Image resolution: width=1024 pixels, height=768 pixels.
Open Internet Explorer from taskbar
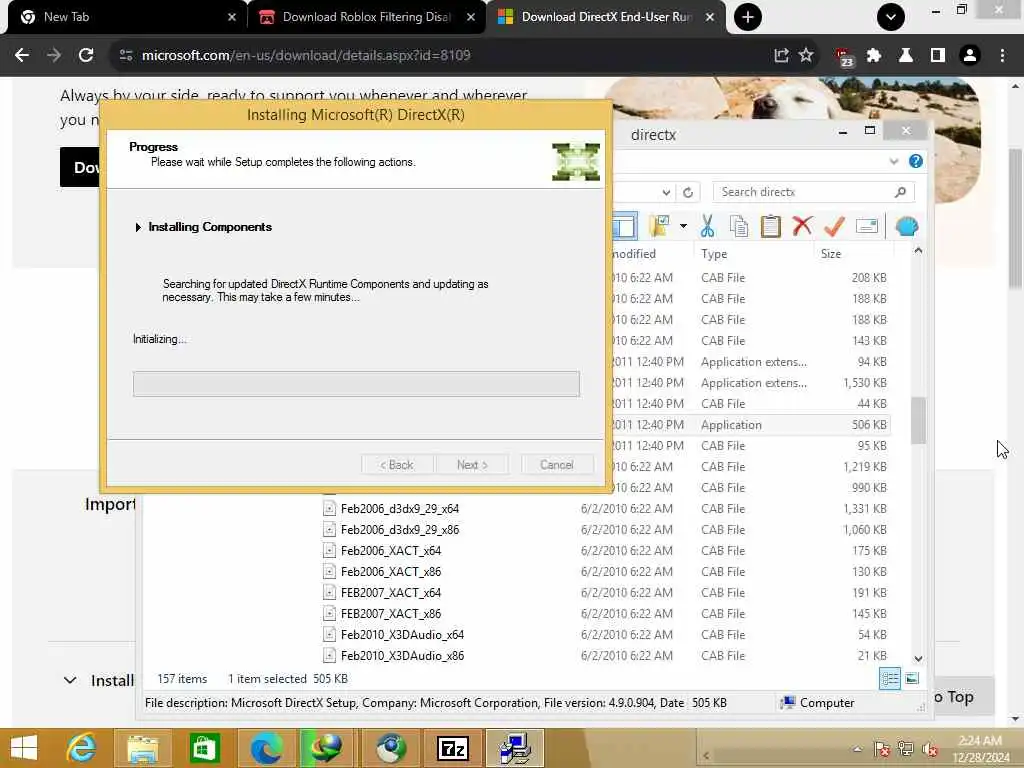[82, 748]
